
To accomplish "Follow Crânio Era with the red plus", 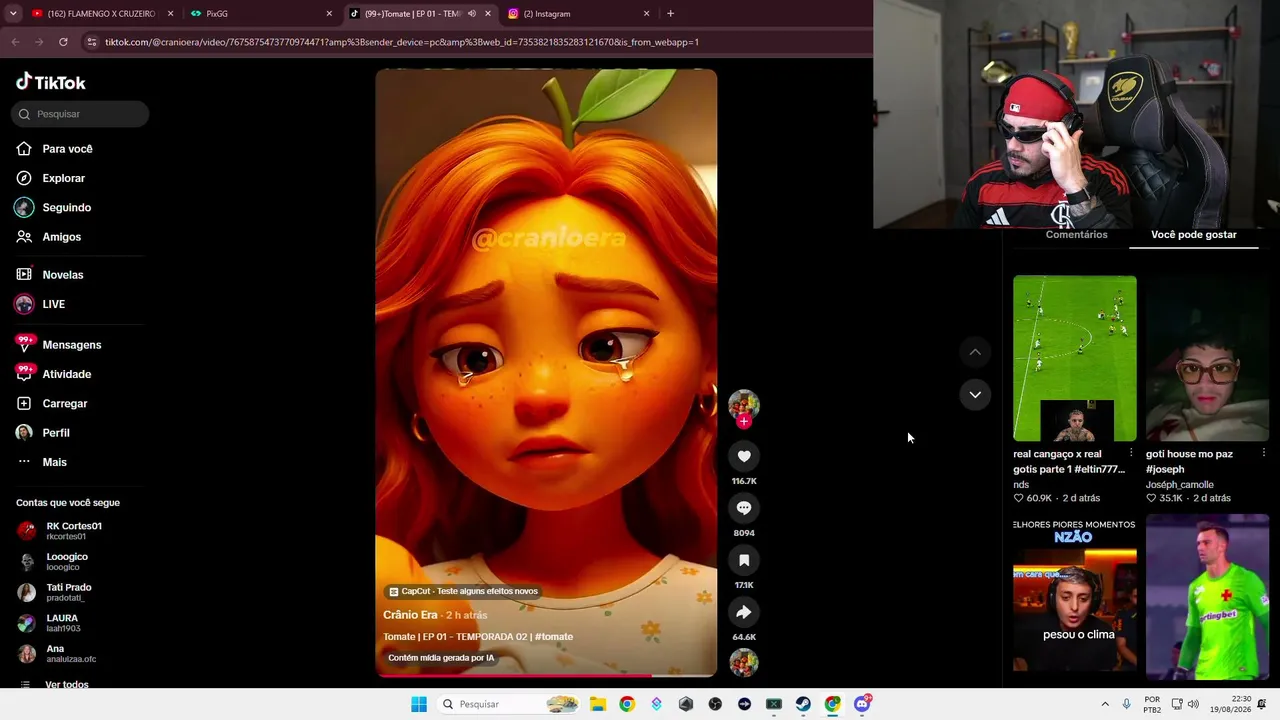I will 744,422.
